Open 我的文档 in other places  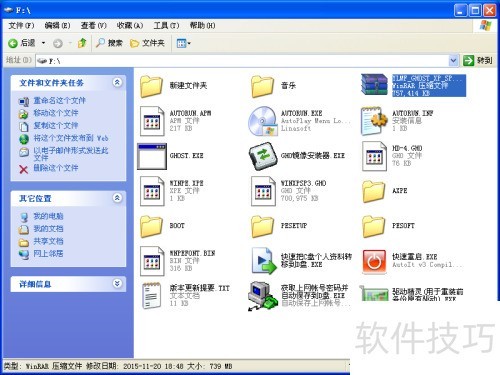(48, 229)
